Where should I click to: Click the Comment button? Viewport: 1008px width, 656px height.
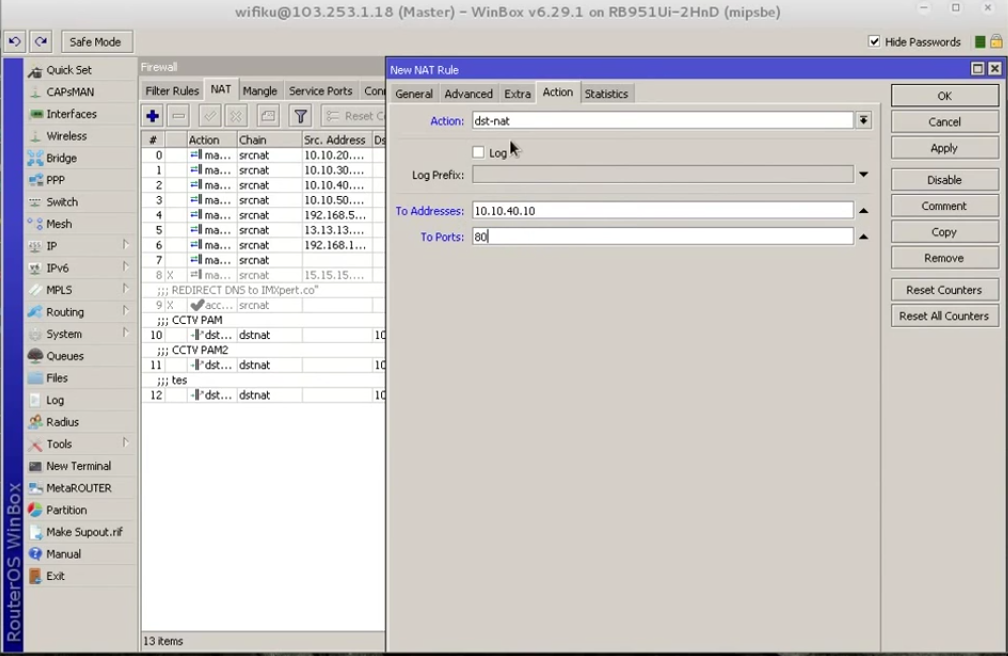944,206
